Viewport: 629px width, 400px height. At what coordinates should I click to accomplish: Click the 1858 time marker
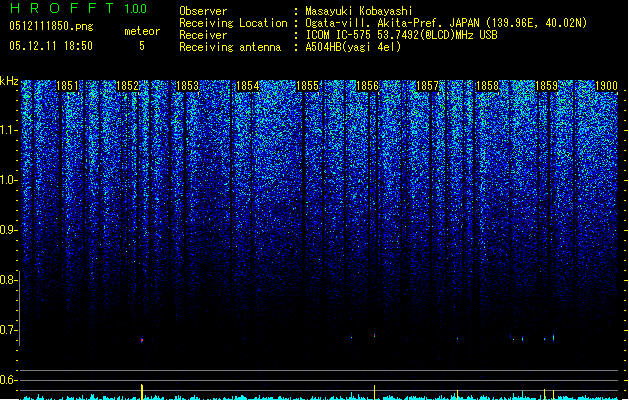(x=487, y=86)
